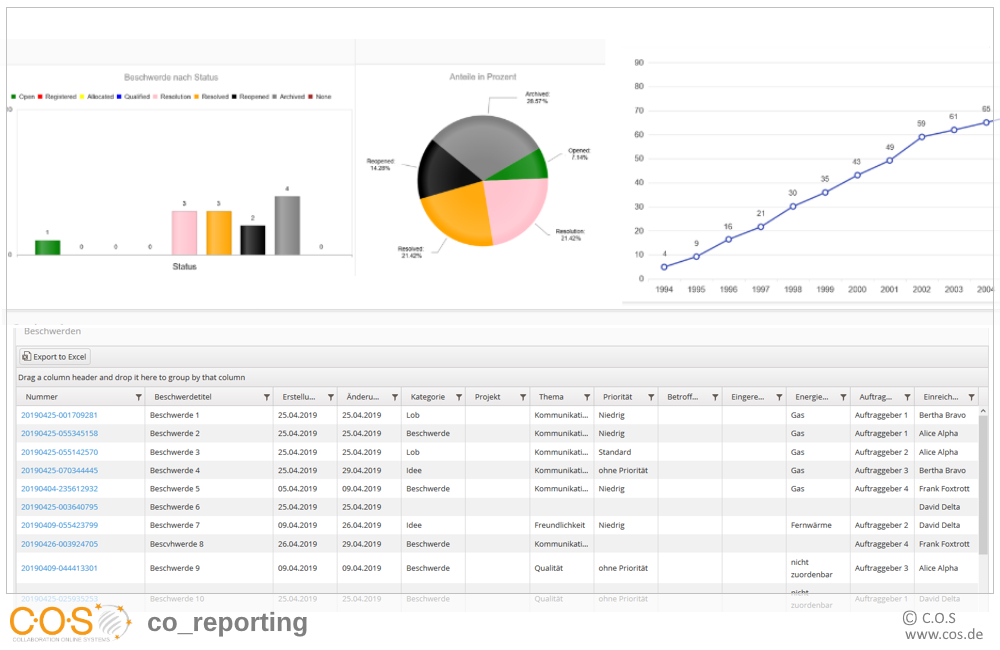Click Export to Excel button
This screenshot has width=1000, height=650.
coord(54,357)
